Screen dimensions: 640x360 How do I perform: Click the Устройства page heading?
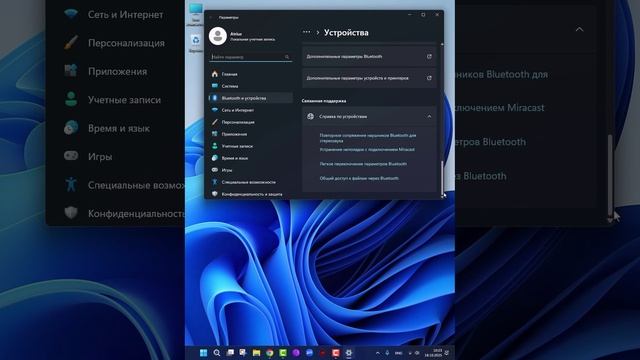[x=346, y=33]
